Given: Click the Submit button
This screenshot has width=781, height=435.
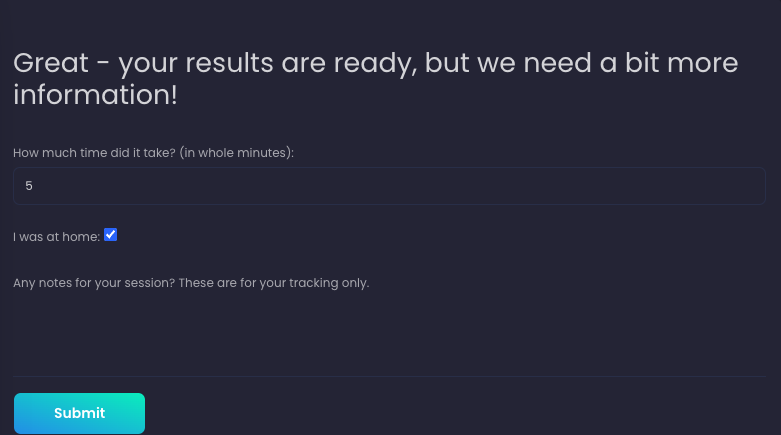Looking at the screenshot, I should tap(79, 413).
